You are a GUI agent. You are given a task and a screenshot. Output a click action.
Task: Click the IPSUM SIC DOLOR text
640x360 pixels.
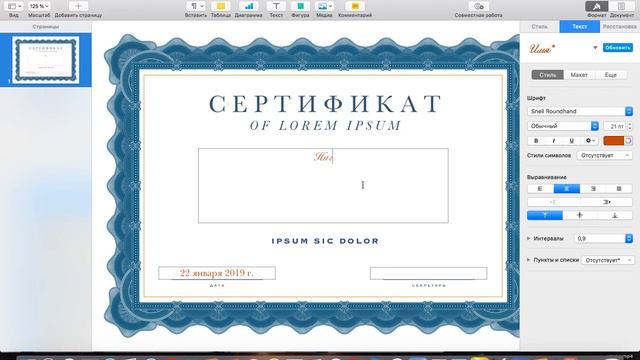coord(325,241)
